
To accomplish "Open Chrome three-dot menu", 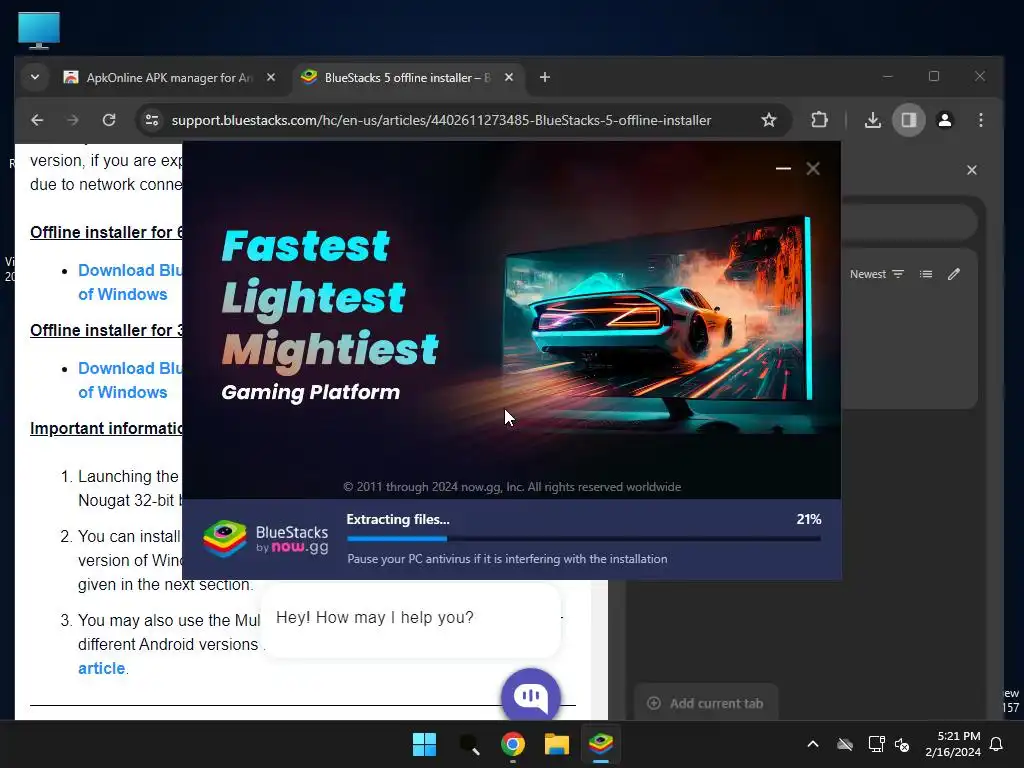I will point(980,120).
